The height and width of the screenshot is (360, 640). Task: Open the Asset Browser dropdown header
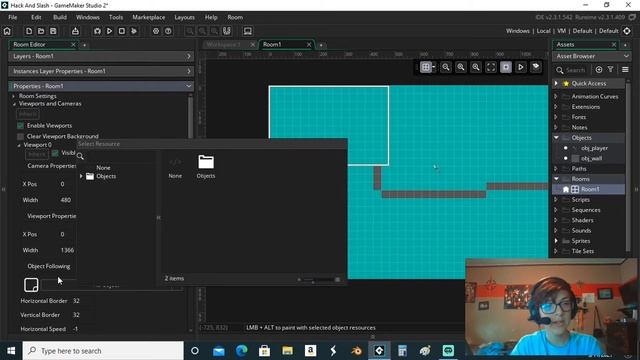click(x=591, y=56)
